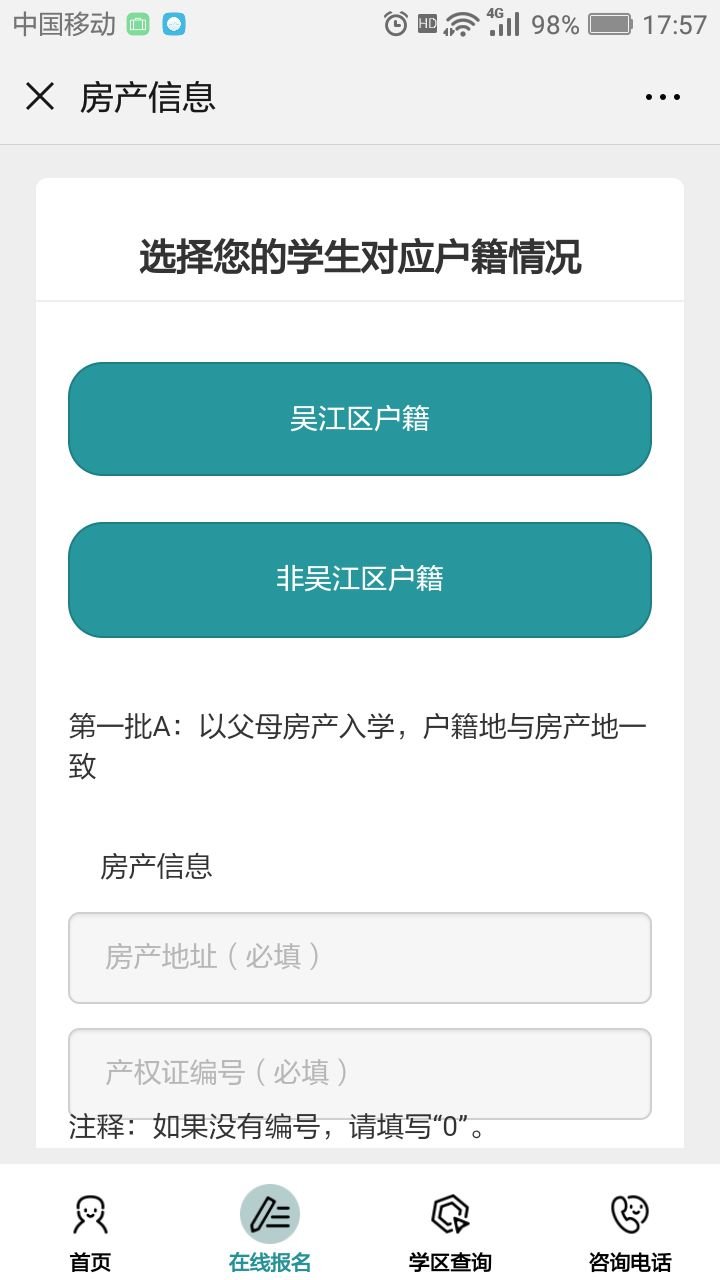Tap the battery icon in status bar
This screenshot has width=720, height=1280.
[x=610, y=24]
